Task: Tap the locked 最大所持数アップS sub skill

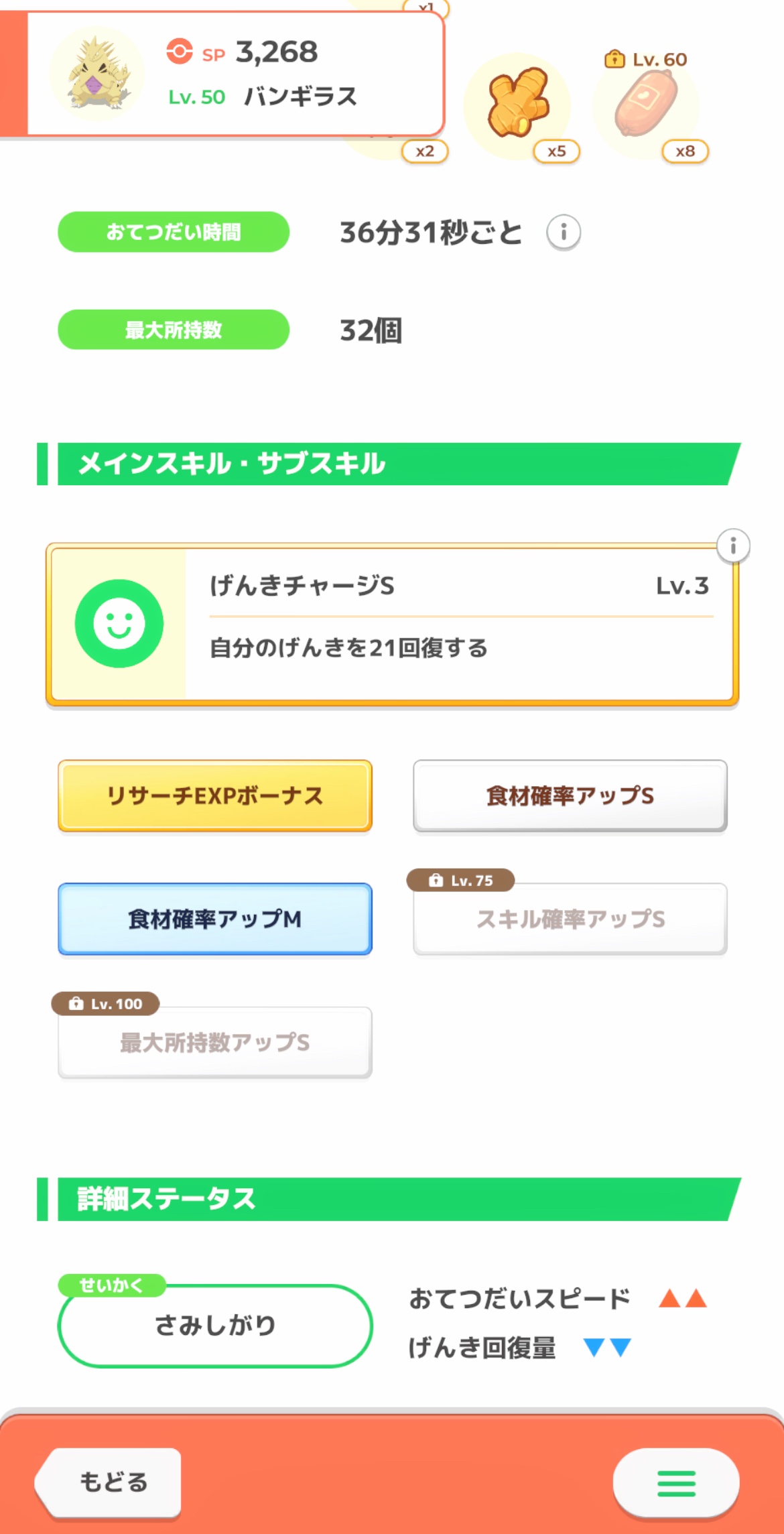Action: pos(215,1042)
